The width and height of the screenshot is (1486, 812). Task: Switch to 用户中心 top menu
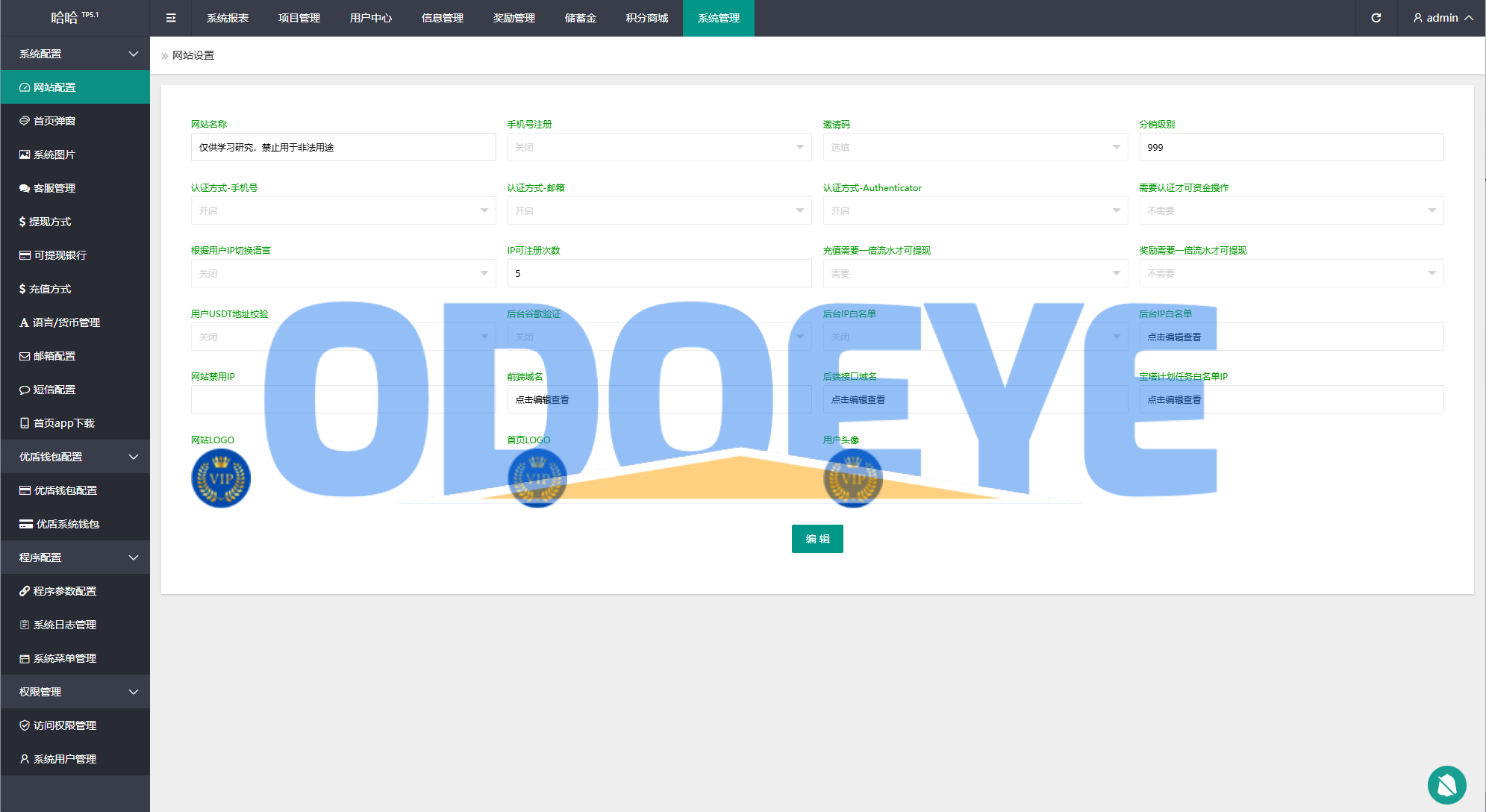click(370, 18)
